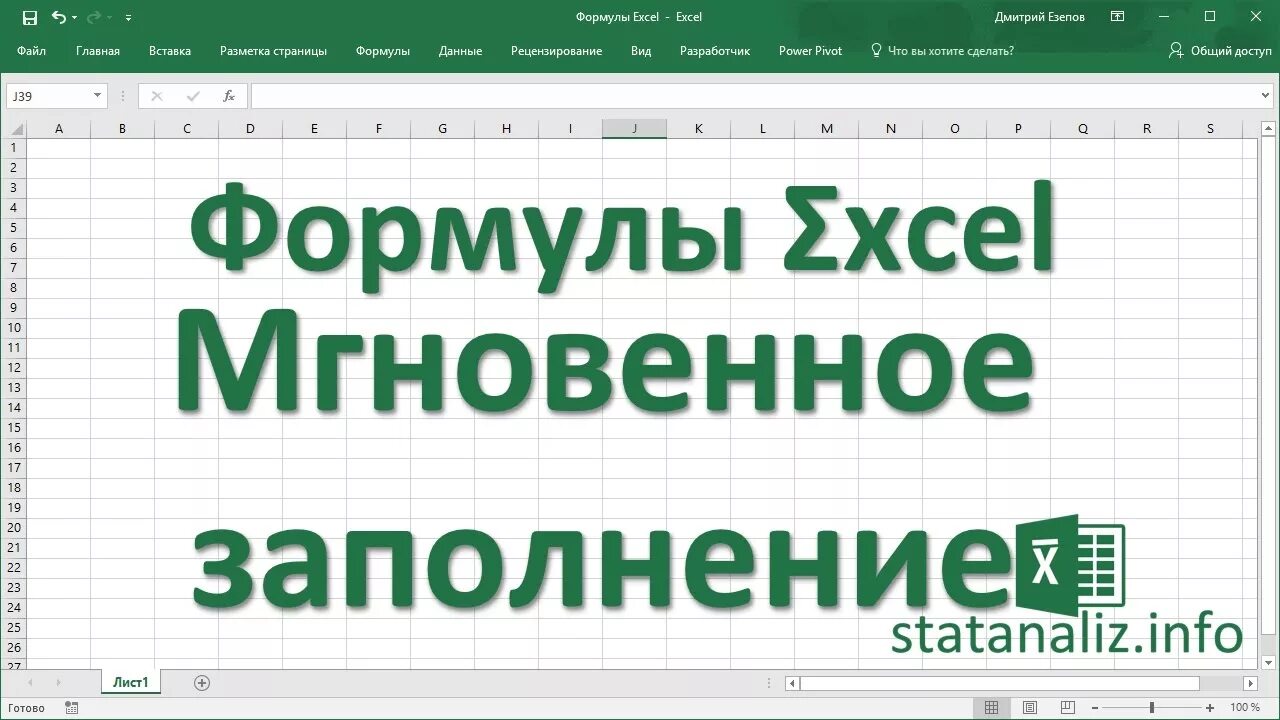Image resolution: width=1280 pixels, height=720 pixels.
Task: Share workbook via Общий доступ
Action: click(x=1220, y=51)
